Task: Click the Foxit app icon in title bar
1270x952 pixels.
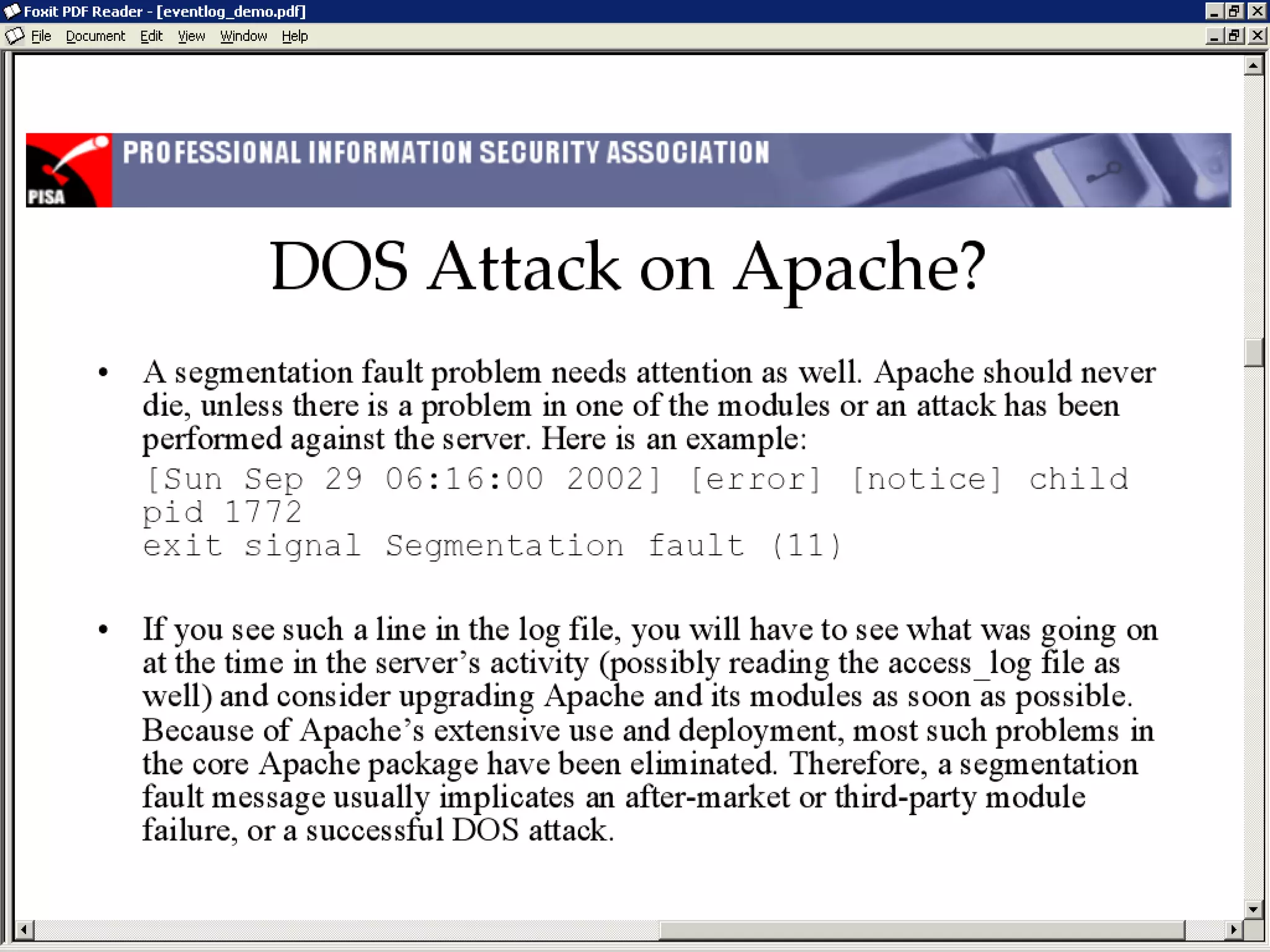Action: (x=12, y=11)
